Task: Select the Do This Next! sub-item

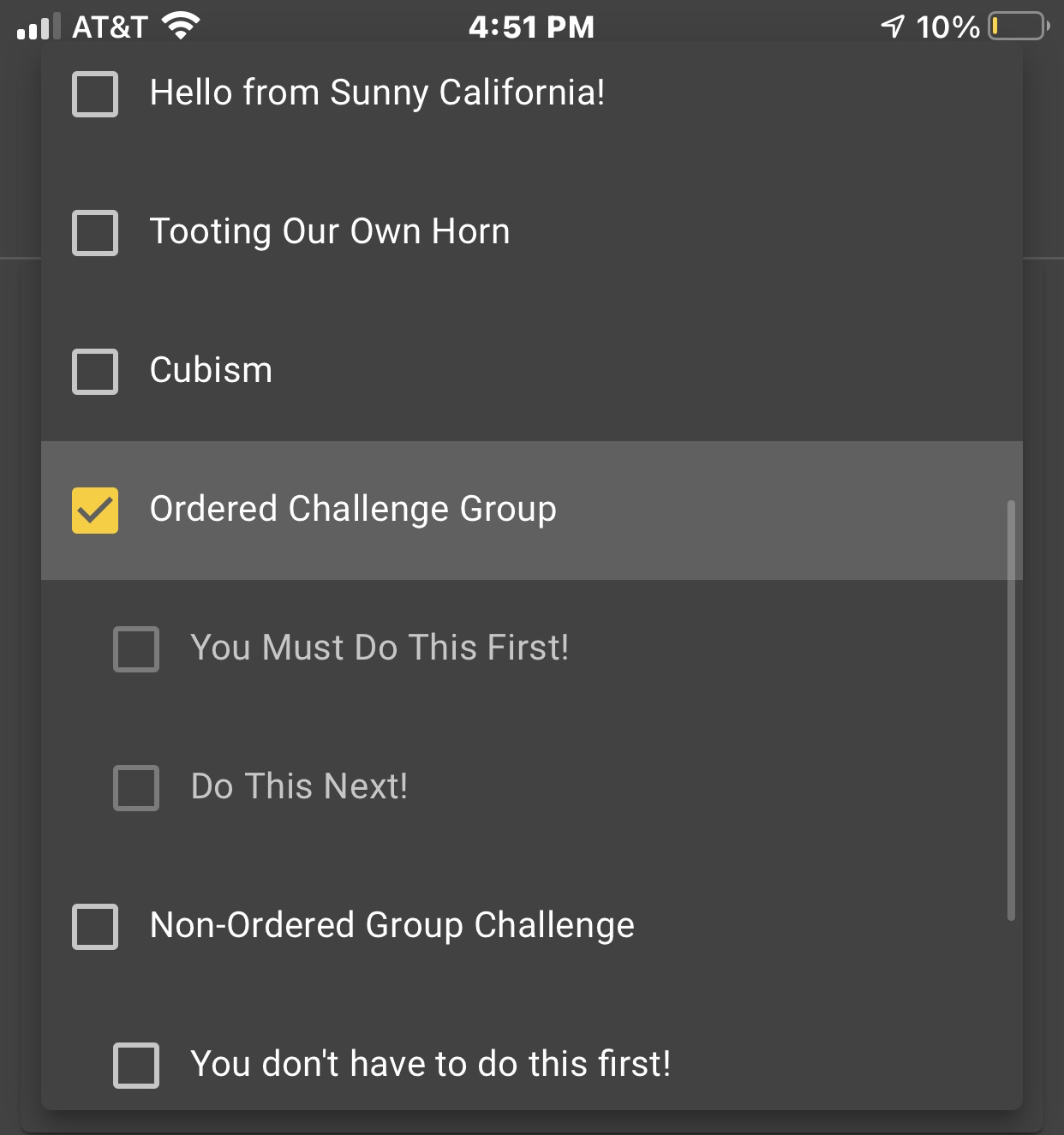Action: coord(299,787)
